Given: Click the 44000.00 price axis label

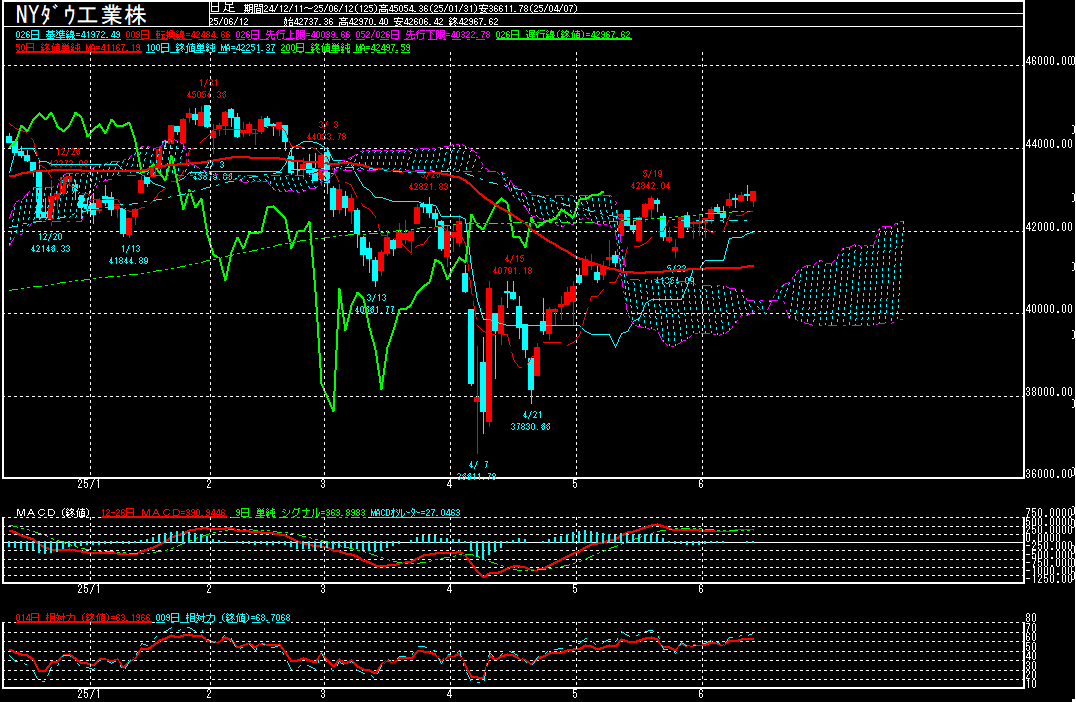Looking at the screenshot, I should [x=1050, y=143].
